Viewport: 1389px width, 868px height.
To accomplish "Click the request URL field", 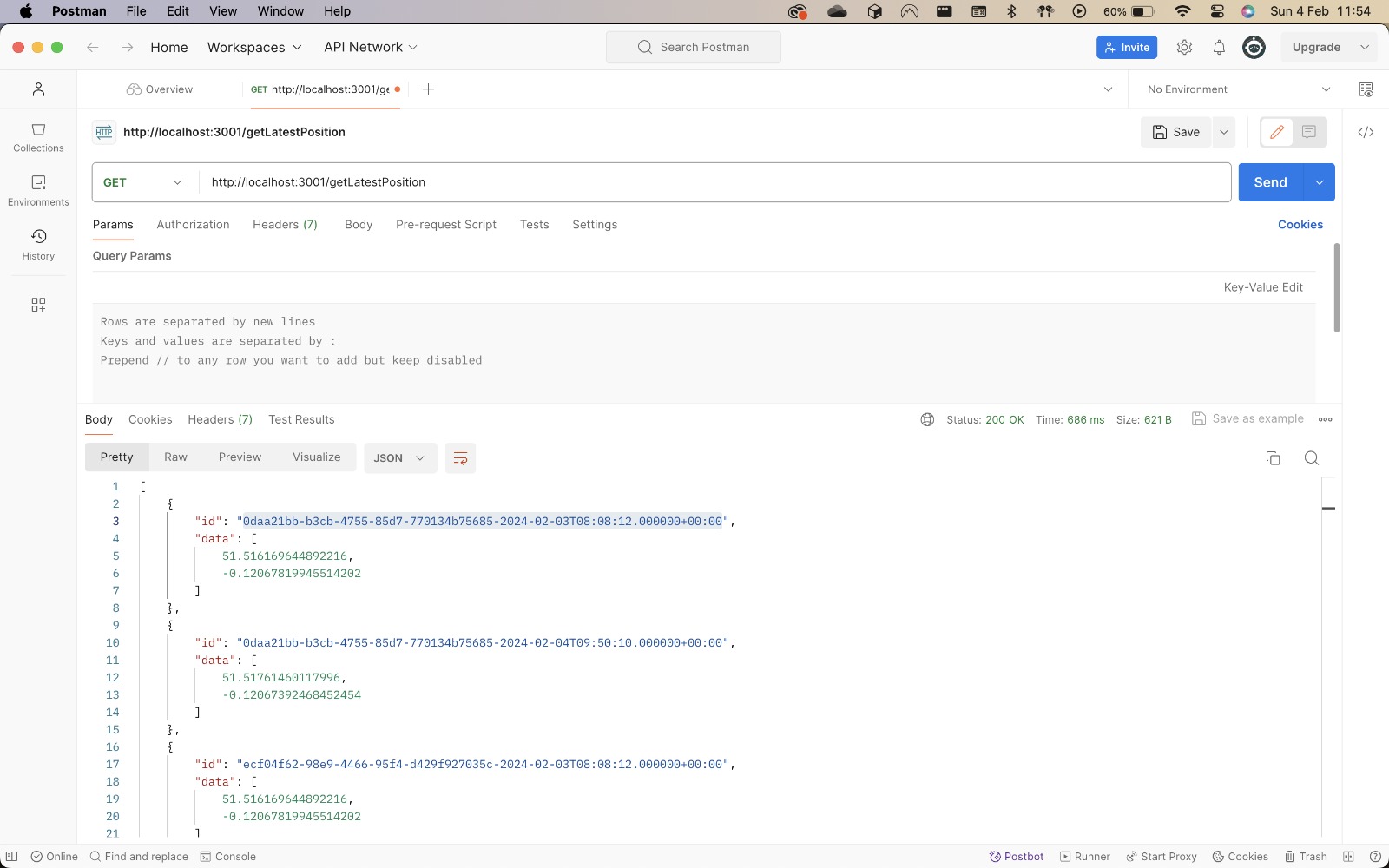I will click(714, 182).
